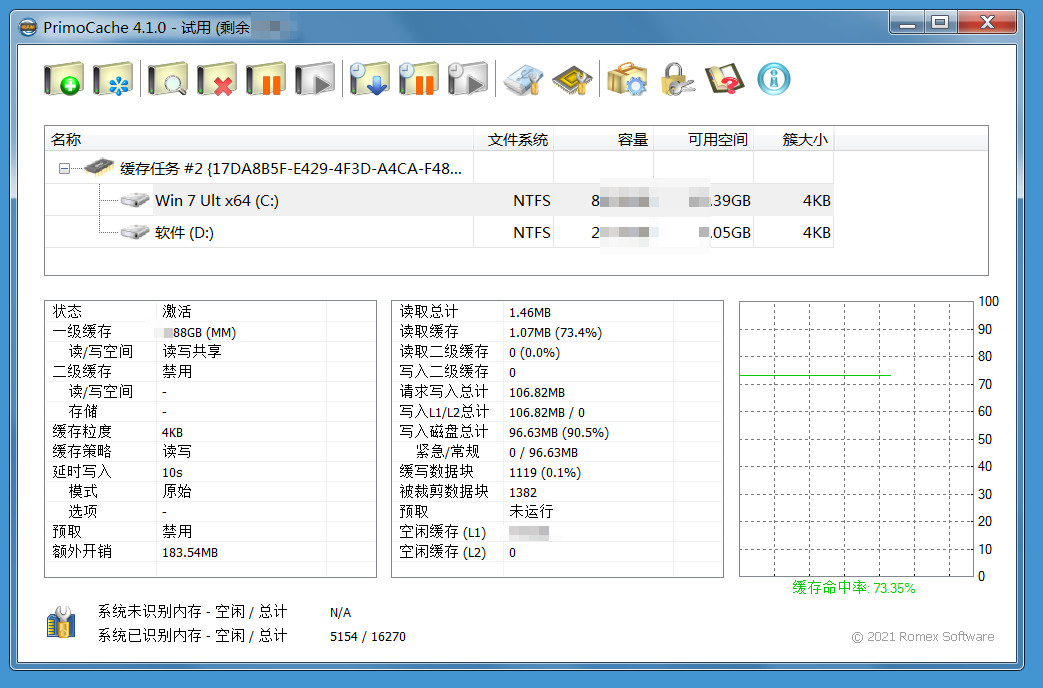1043x688 pixels.
Task: Click the © 2021 Romex Software text
Action: (x=923, y=637)
